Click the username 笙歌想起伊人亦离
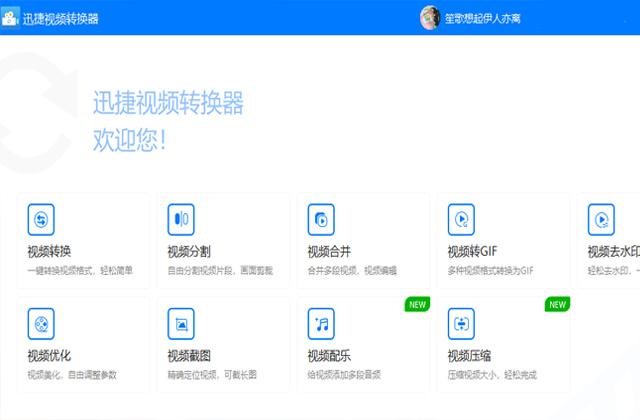The height and width of the screenshot is (420, 640). tap(482, 18)
